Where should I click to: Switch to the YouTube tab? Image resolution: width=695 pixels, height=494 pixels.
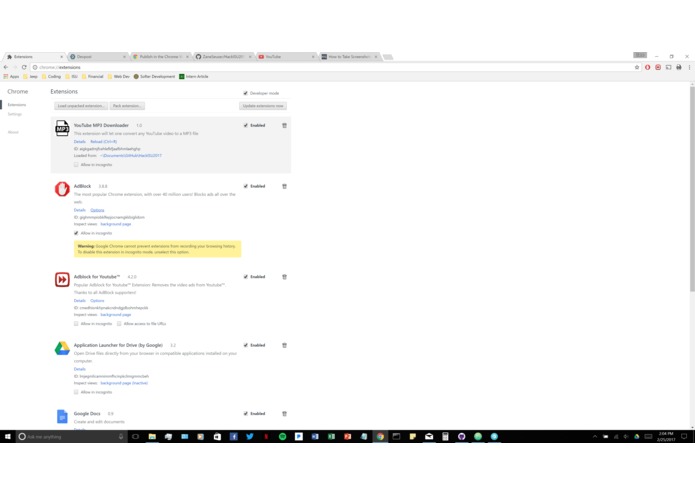(286, 57)
